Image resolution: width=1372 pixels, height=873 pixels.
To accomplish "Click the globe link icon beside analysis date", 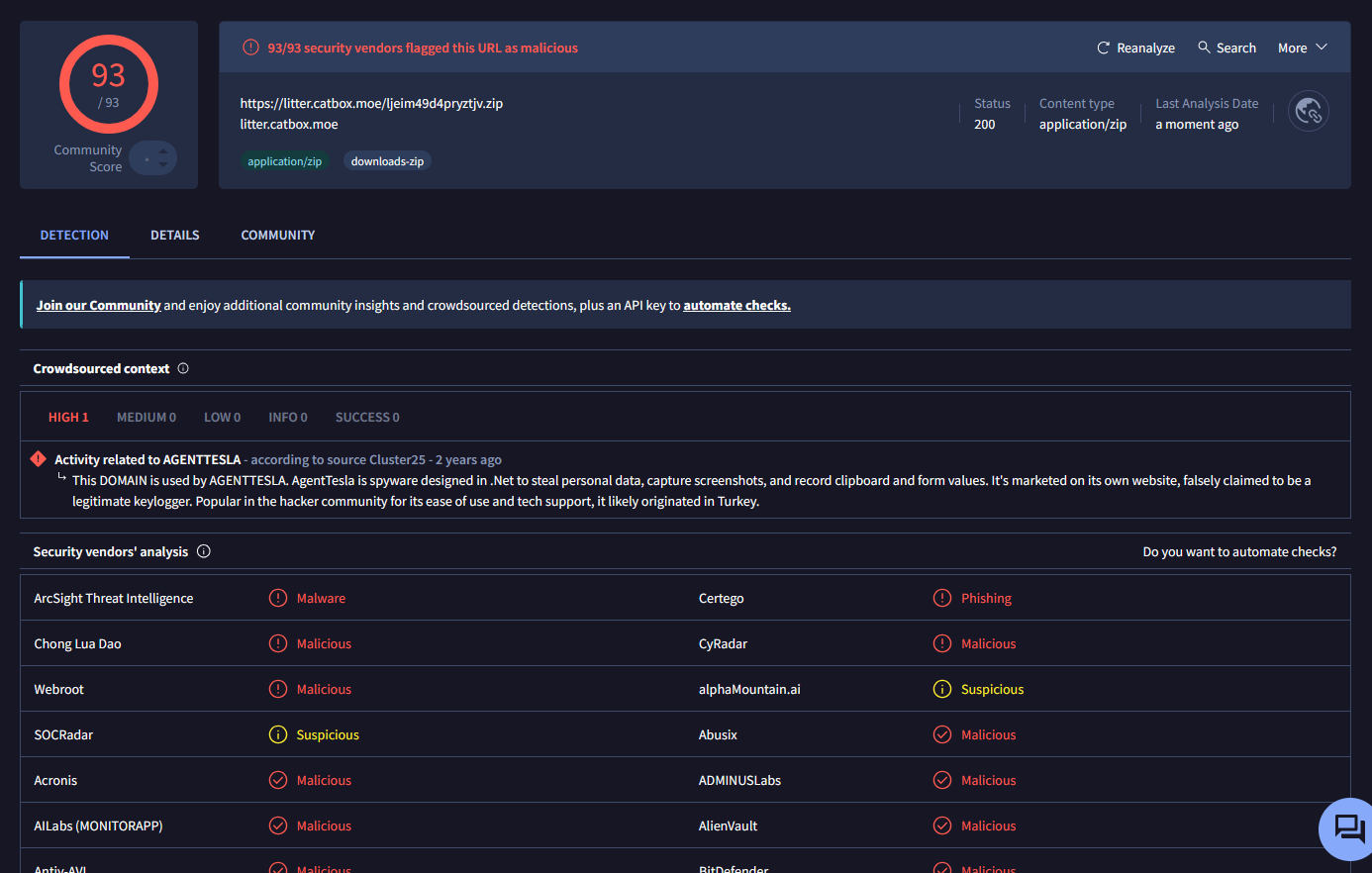I will pyautogui.click(x=1309, y=111).
